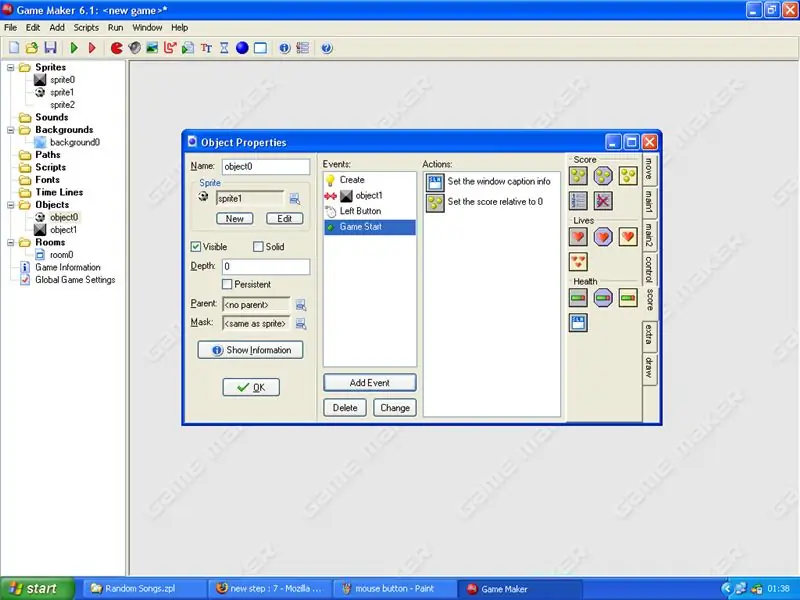This screenshot has width=800, height=600.
Task: Collapse the Backgrounds folder in resource tree
Action: [10, 130]
